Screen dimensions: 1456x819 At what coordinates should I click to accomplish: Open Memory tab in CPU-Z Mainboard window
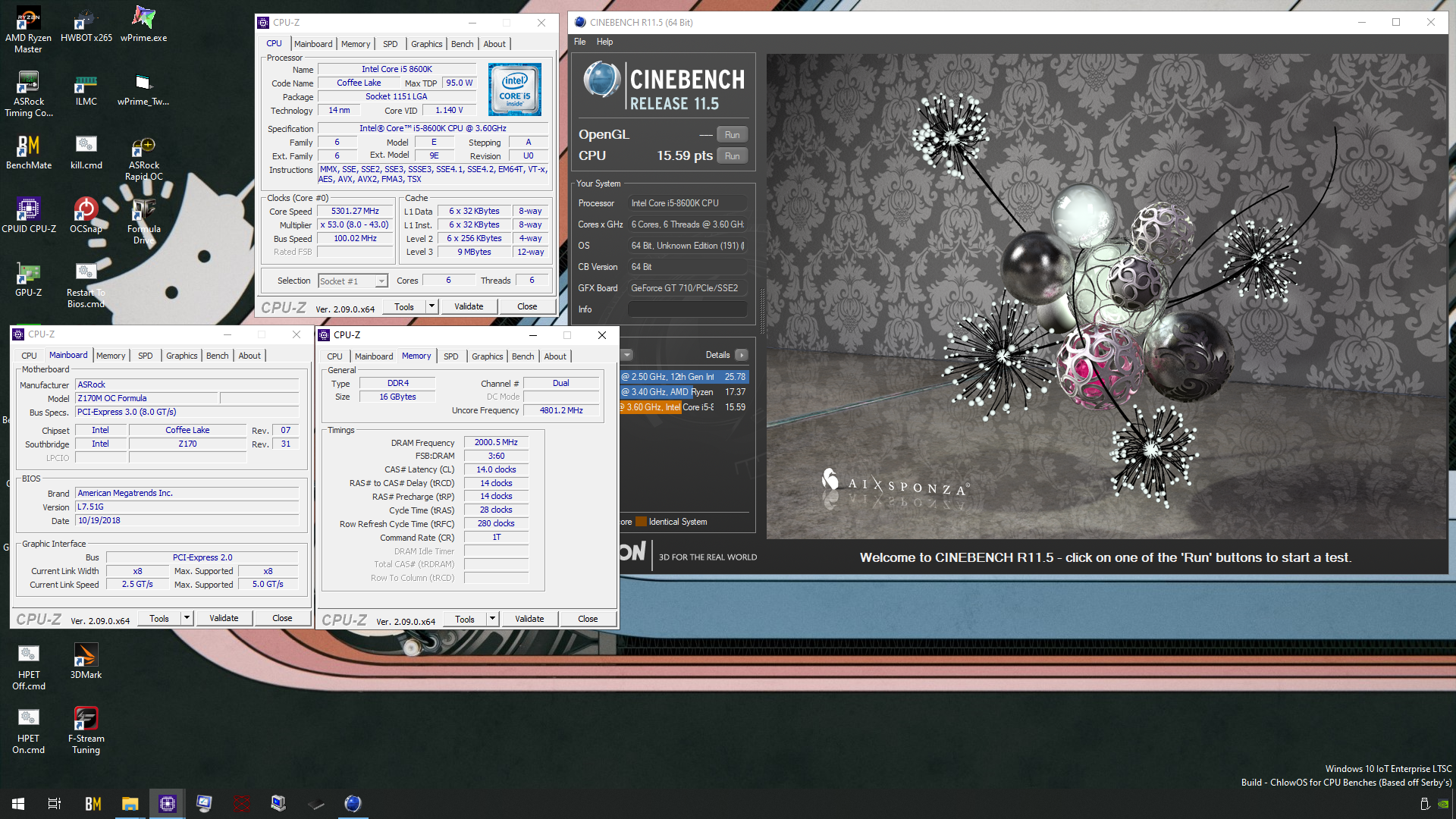(111, 356)
